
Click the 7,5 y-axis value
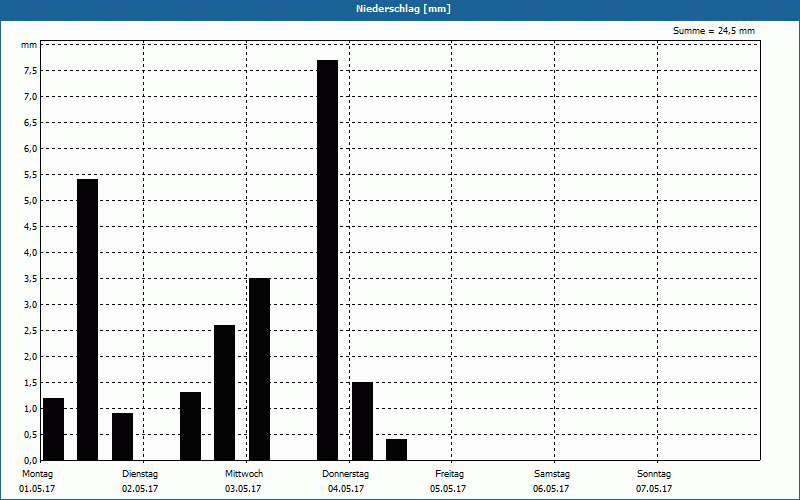tap(31, 70)
